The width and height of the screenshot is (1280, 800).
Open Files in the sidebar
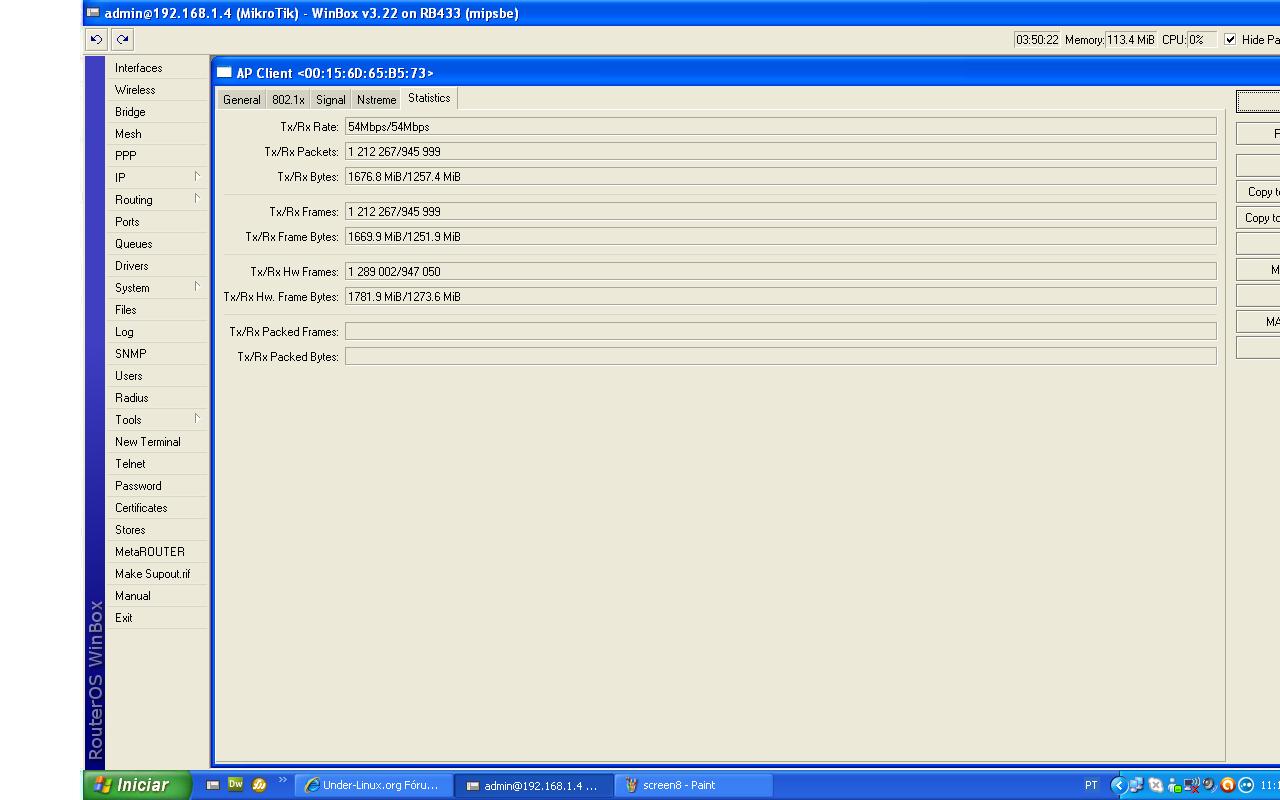(125, 310)
